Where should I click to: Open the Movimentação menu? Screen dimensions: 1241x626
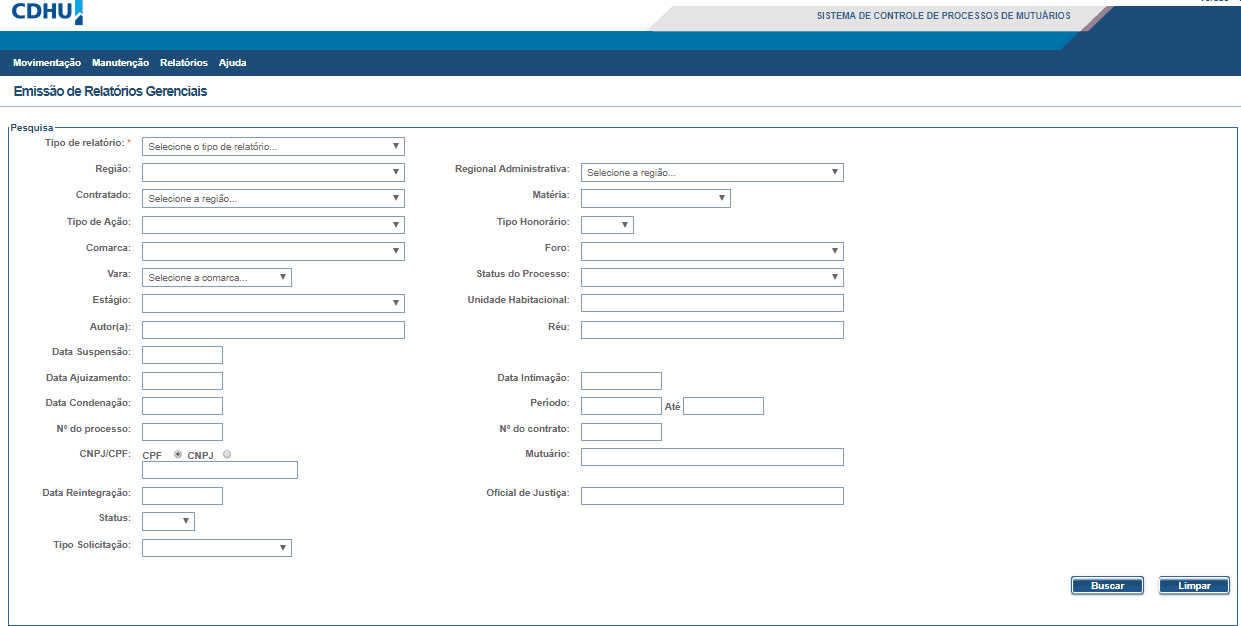(x=47, y=63)
